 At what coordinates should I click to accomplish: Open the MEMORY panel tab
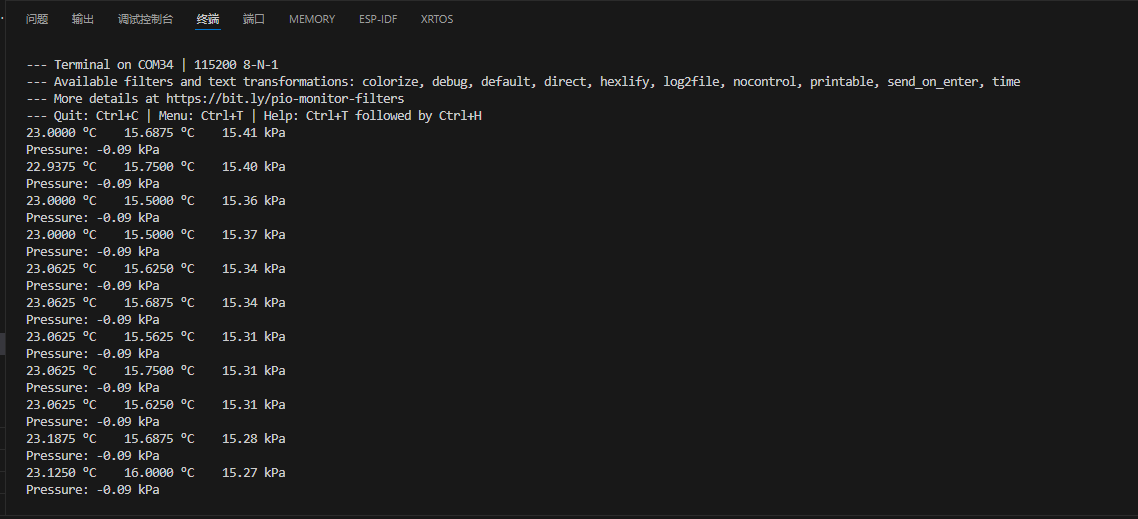coord(312,19)
